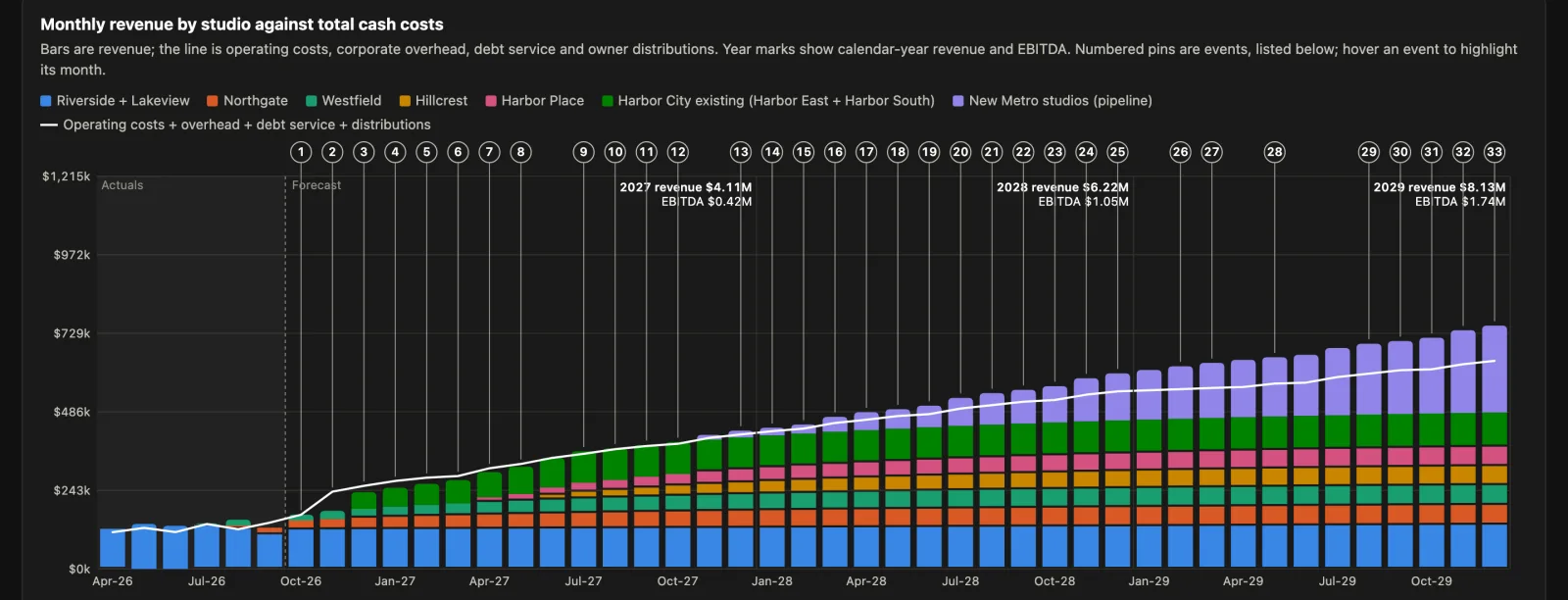Click event pin number 32
Viewport: 1568px width, 600px height.
pos(1463,152)
